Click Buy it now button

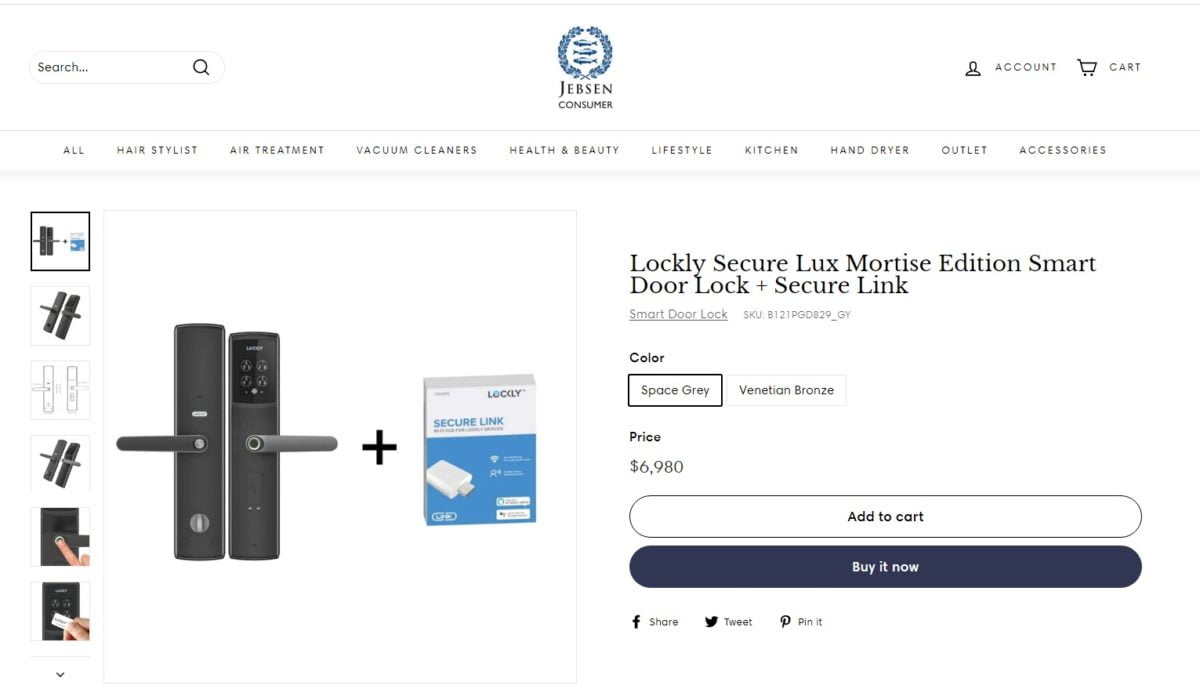885,567
